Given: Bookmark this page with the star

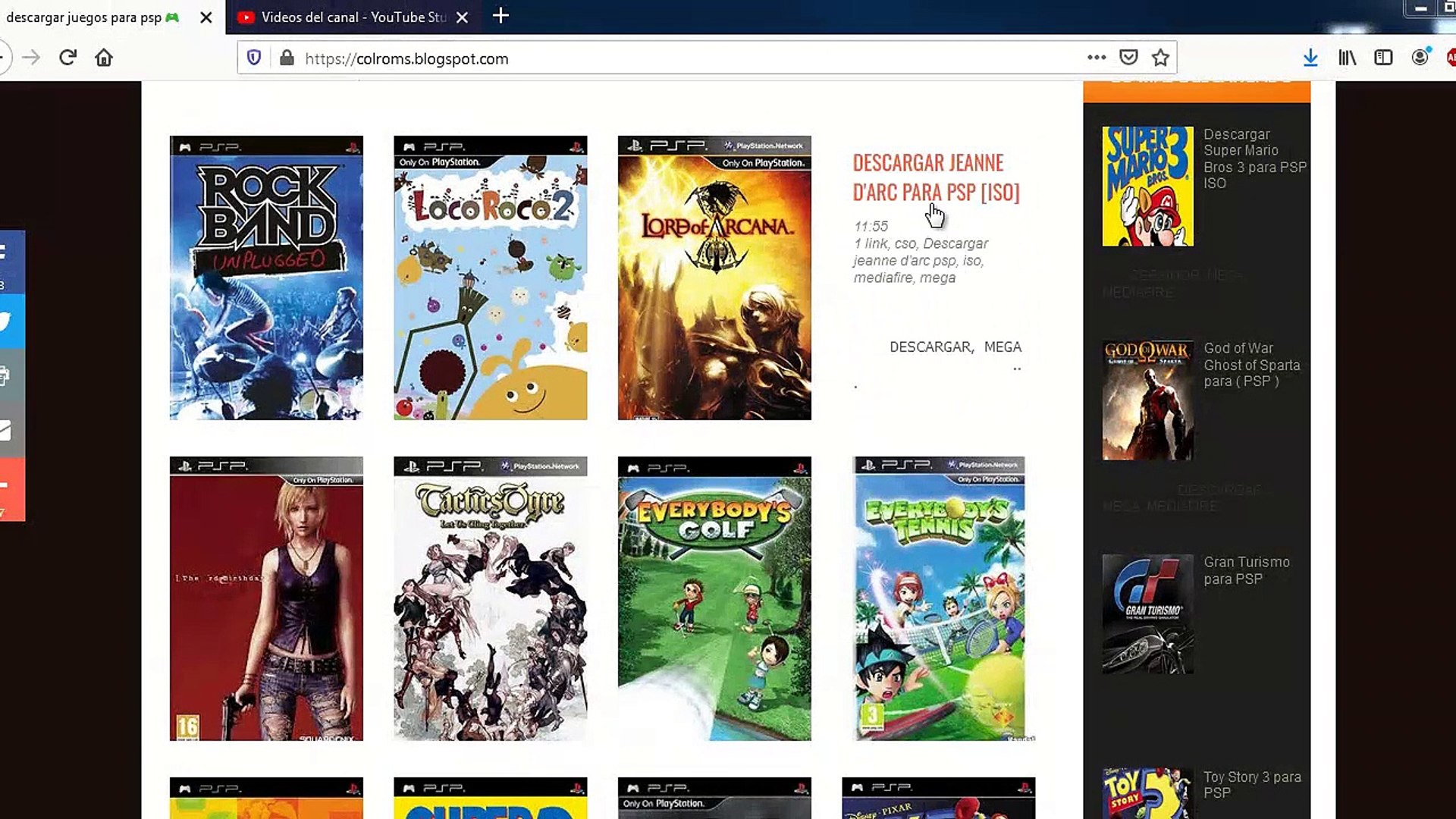Looking at the screenshot, I should (1160, 58).
